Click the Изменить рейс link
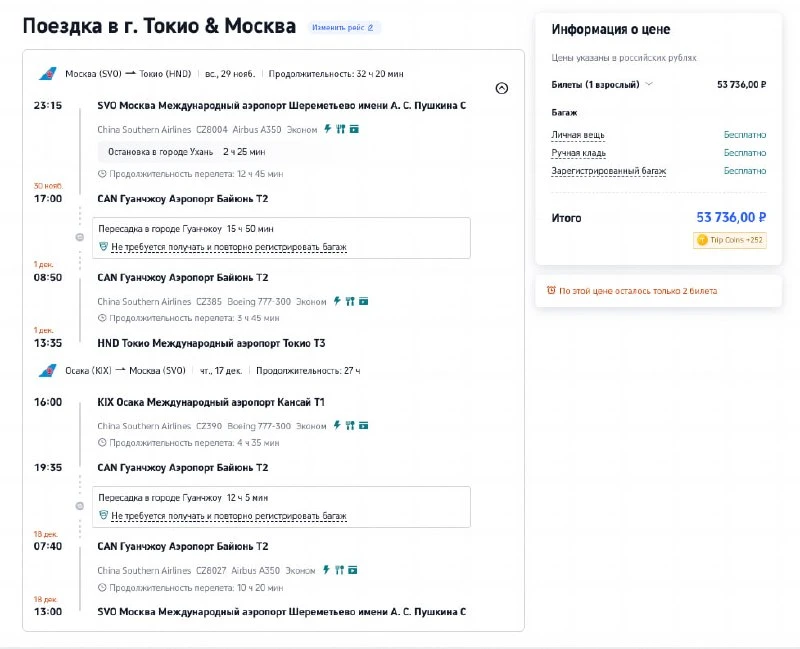The image size is (800, 649). 343,28
